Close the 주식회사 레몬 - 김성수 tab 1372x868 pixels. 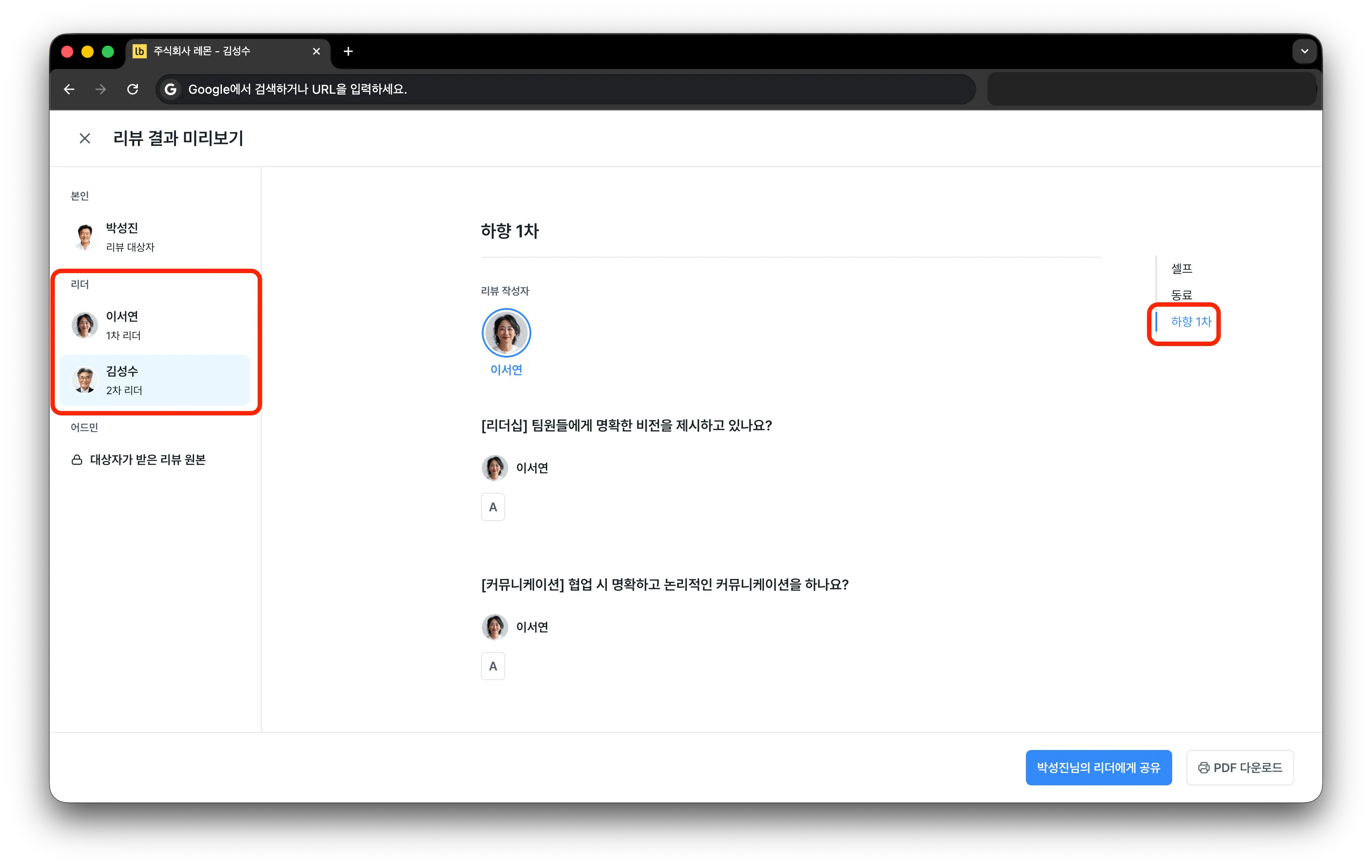pos(316,51)
